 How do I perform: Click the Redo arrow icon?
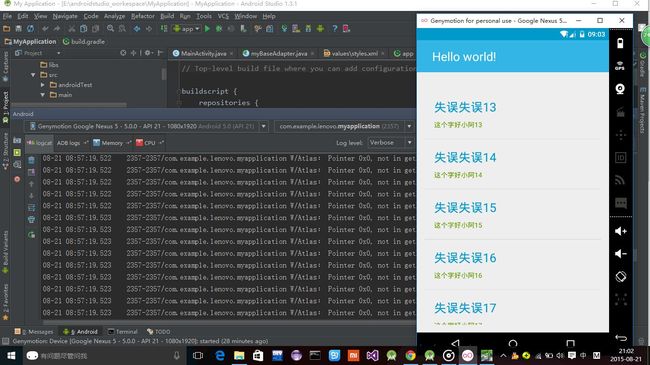pos(57,29)
